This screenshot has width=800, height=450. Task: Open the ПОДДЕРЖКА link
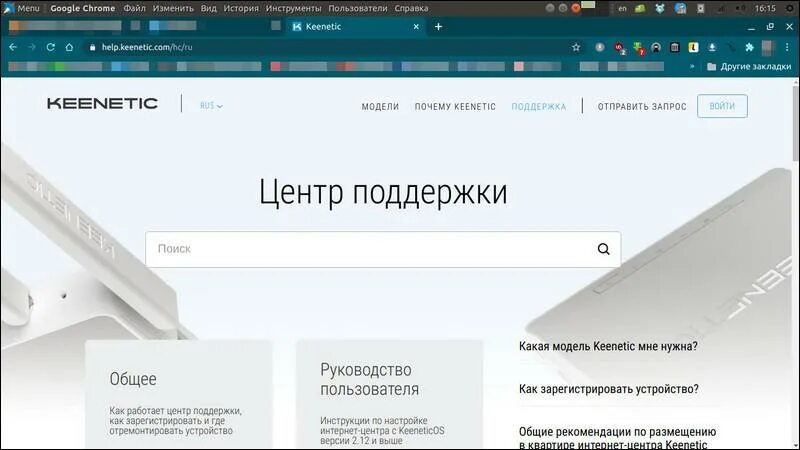539,107
